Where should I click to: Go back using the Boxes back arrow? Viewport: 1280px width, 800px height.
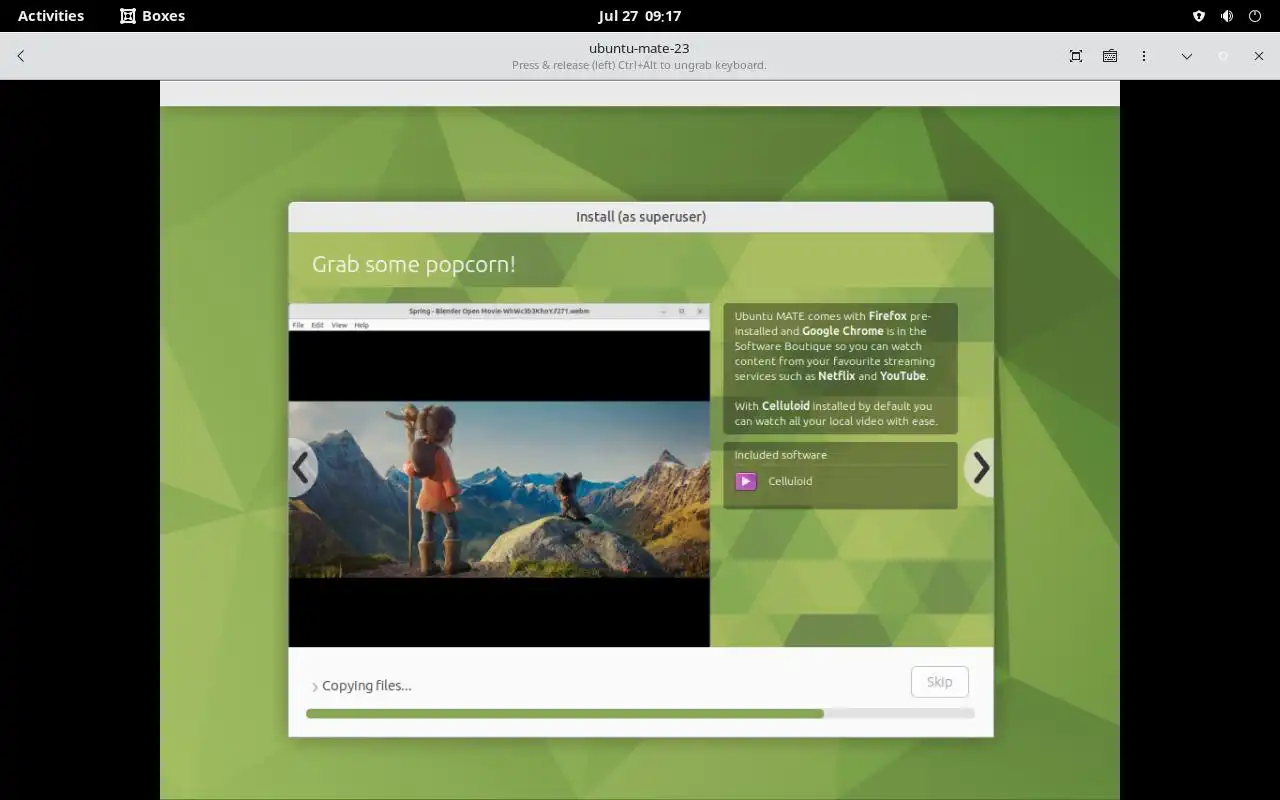(x=21, y=56)
